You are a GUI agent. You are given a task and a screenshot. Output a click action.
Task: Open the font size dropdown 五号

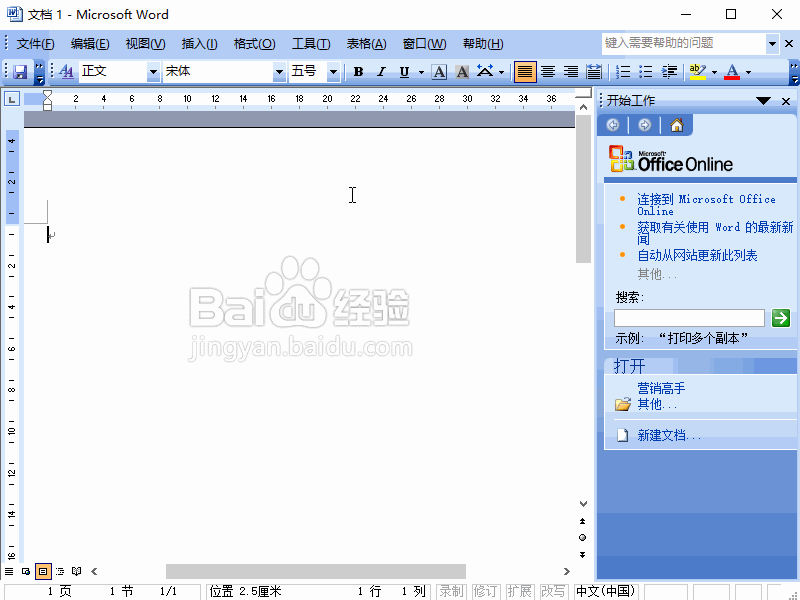(333, 72)
